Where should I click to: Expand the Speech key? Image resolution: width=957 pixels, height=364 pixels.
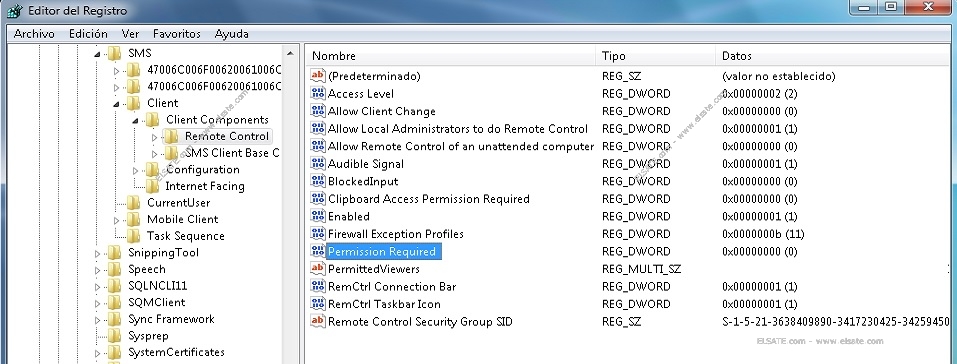(96, 270)
